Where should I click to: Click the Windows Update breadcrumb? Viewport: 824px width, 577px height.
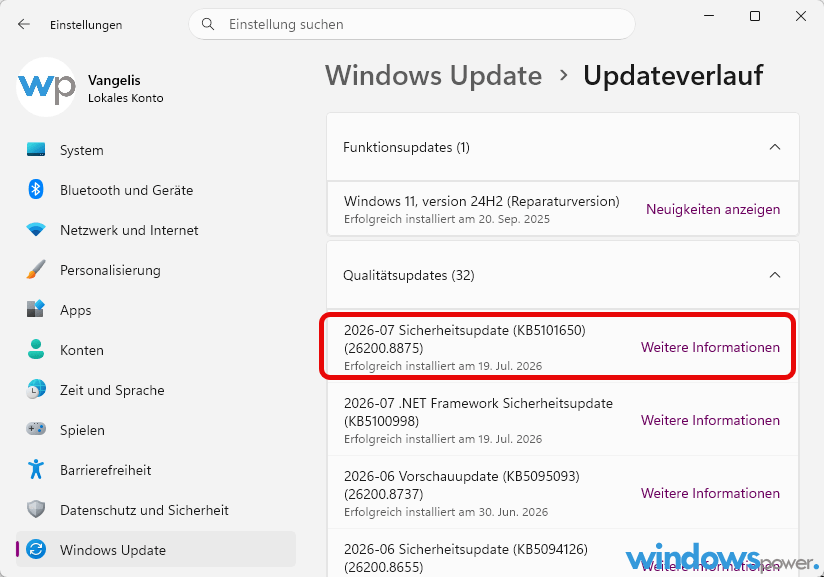tap(434, 75)
